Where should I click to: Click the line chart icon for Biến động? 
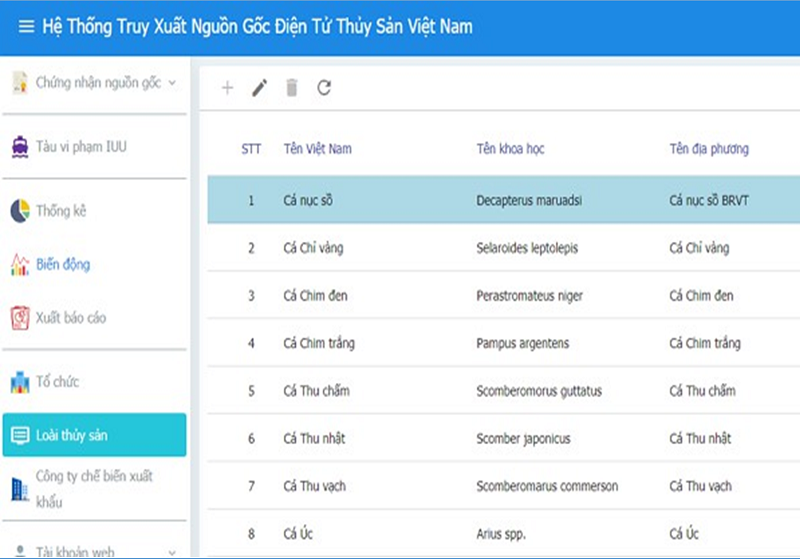(x=20, y=264)
